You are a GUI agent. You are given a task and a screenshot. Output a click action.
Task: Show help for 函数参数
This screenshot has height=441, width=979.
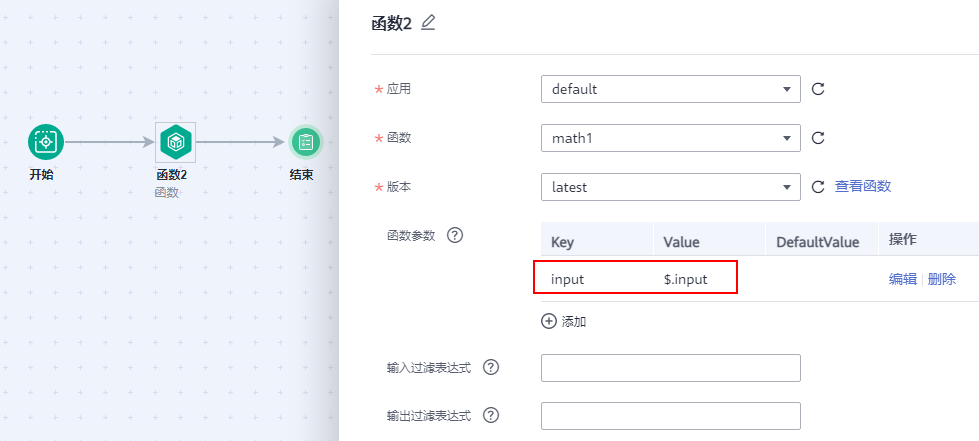point(455,236)
